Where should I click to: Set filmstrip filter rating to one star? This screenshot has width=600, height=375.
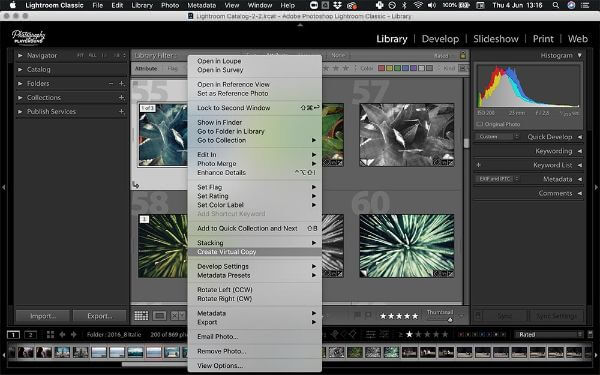coord(409,335)
